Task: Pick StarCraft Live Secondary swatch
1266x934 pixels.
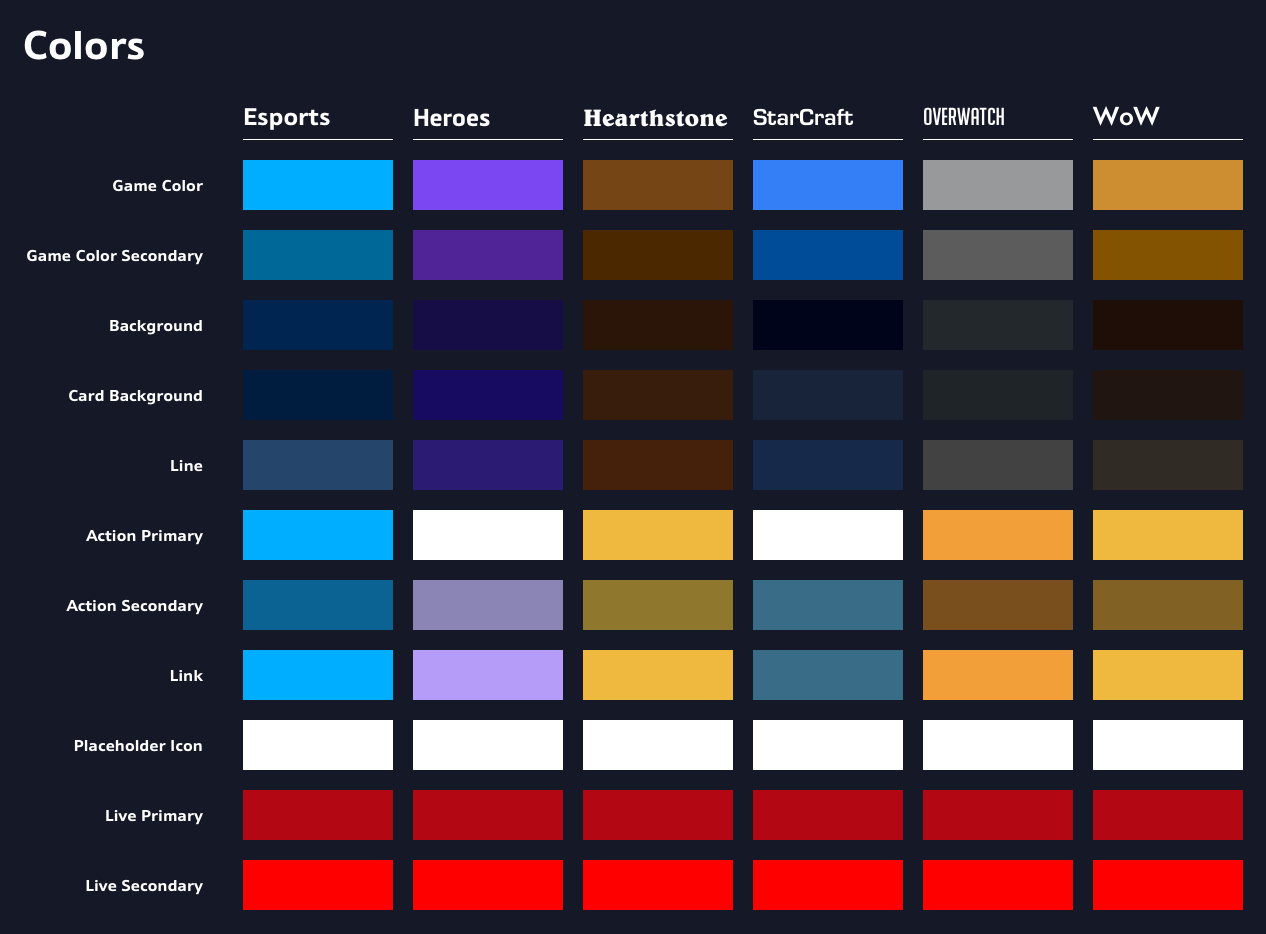Action: tap(828, 885)
